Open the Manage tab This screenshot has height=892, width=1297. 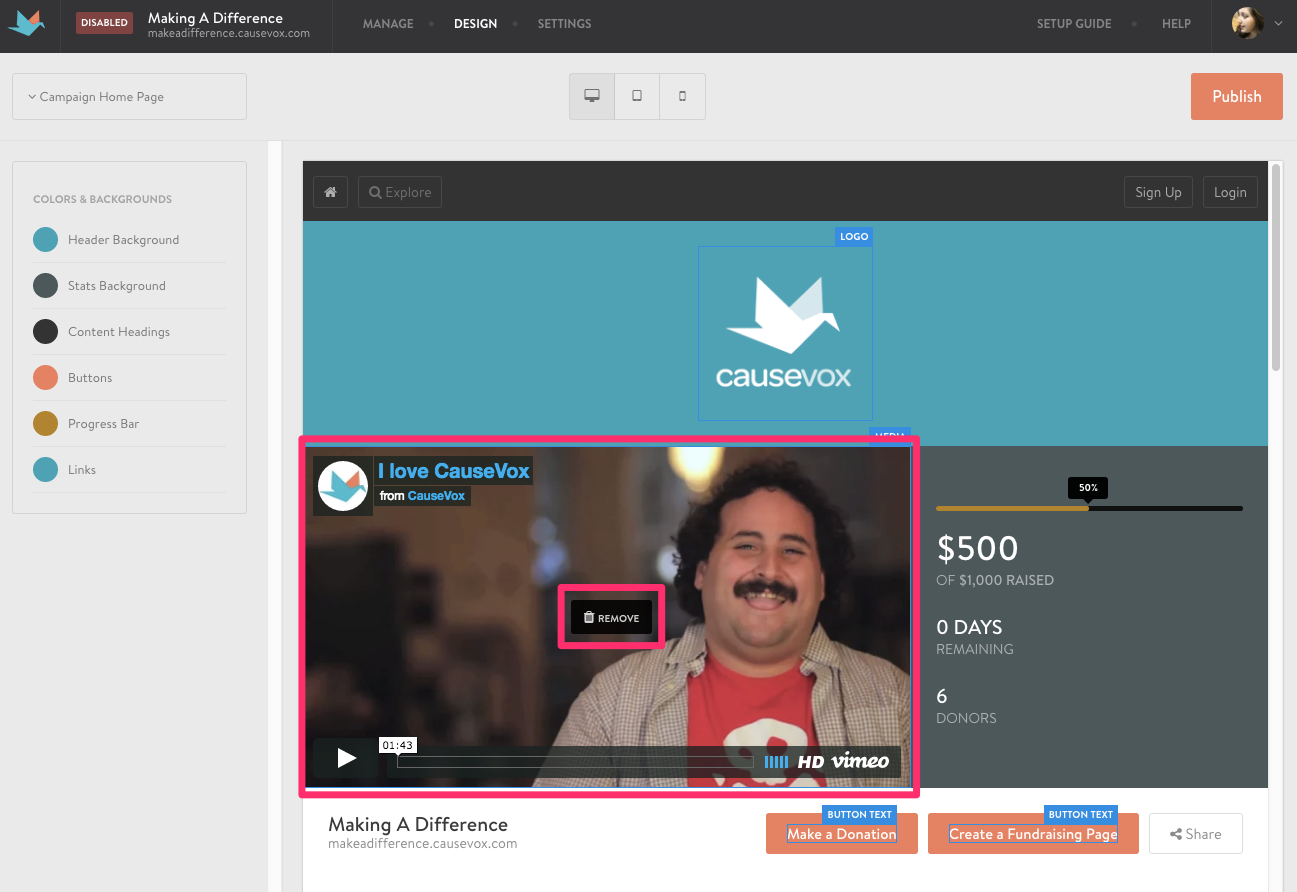click(x=388, y=24)
